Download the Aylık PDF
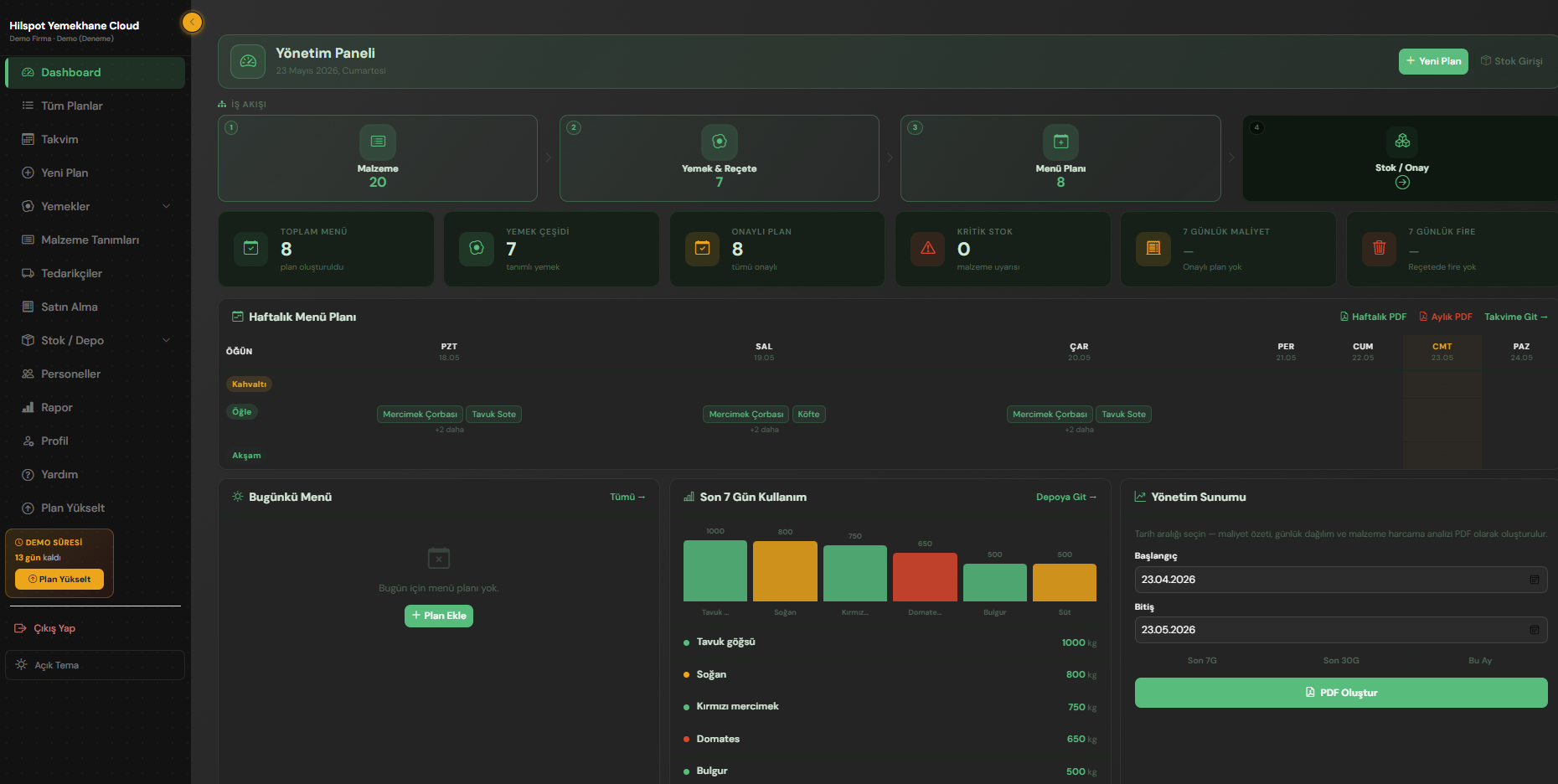 pyautogui.click(x=1446, y=317)
